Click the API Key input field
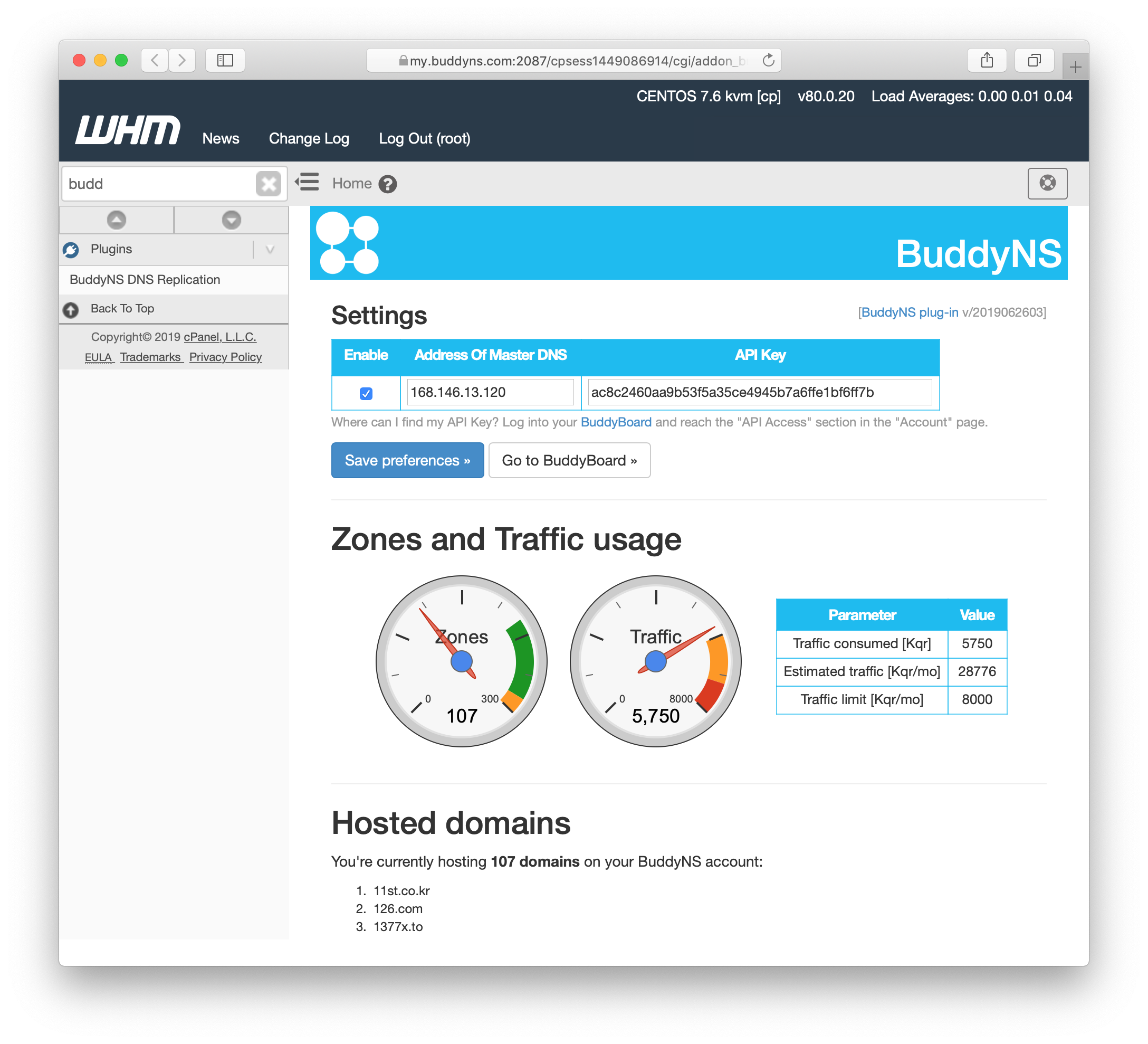 [x=760, y=393]
